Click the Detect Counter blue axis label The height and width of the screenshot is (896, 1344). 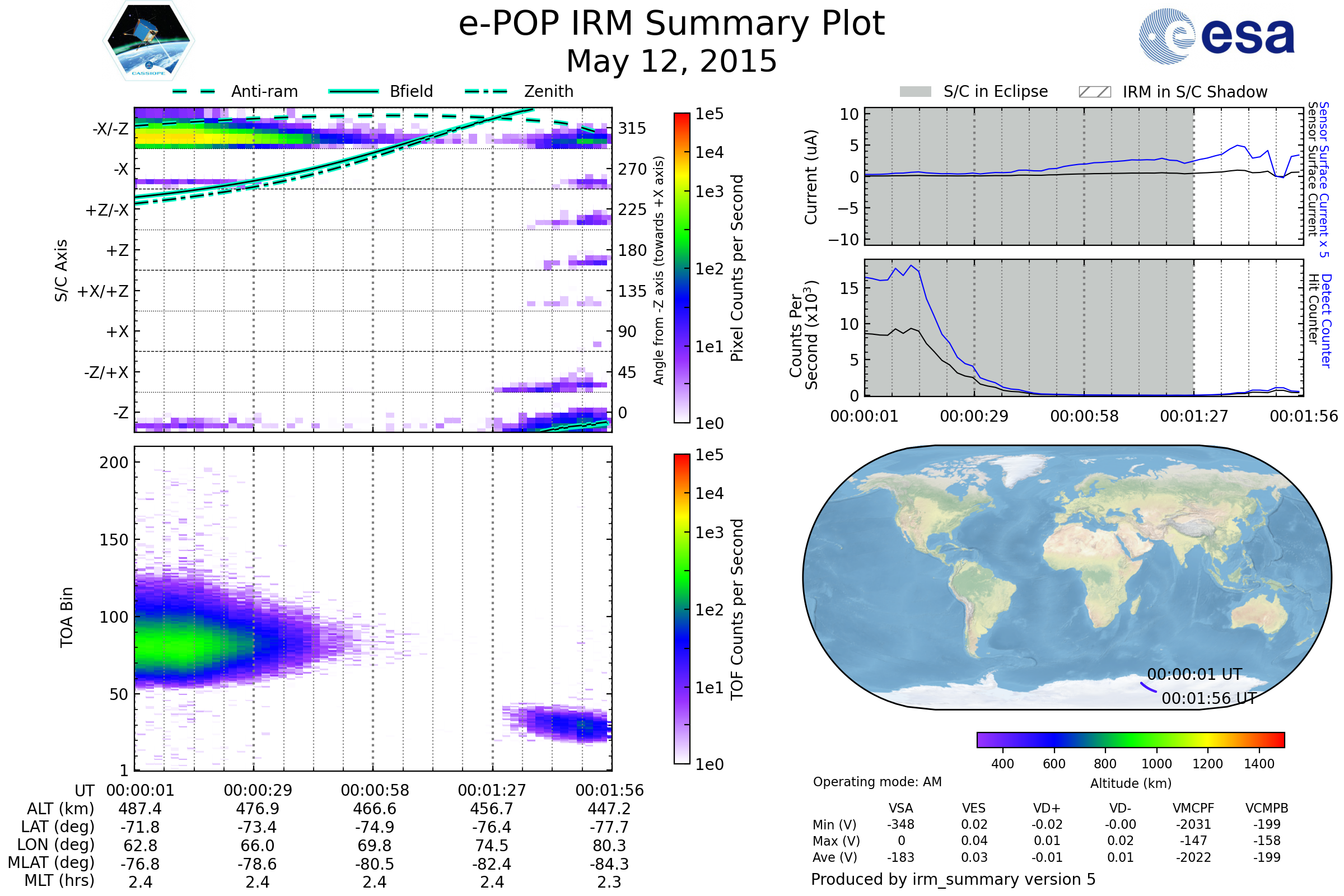click(1326, 321)
